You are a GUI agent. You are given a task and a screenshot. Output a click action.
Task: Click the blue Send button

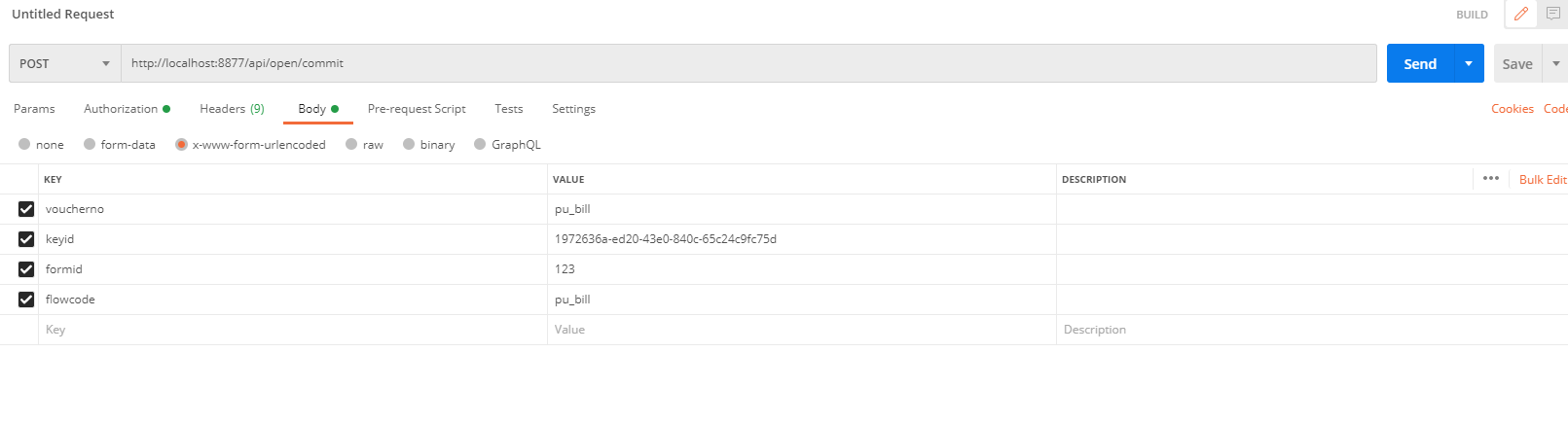click(1420, 63)
